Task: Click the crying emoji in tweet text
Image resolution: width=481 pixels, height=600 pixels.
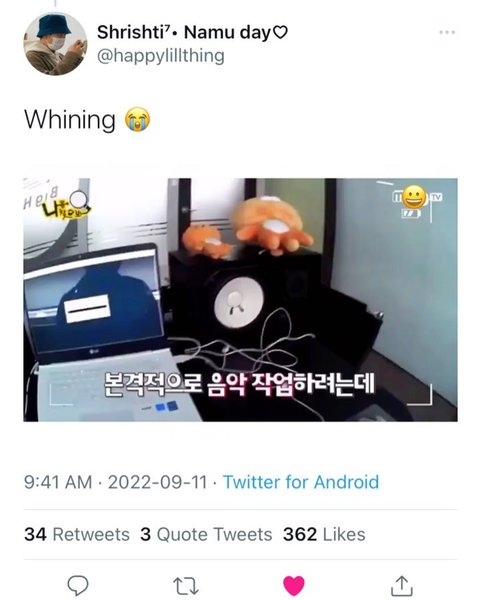Action: pyautogui.click(x=138, y=119)
